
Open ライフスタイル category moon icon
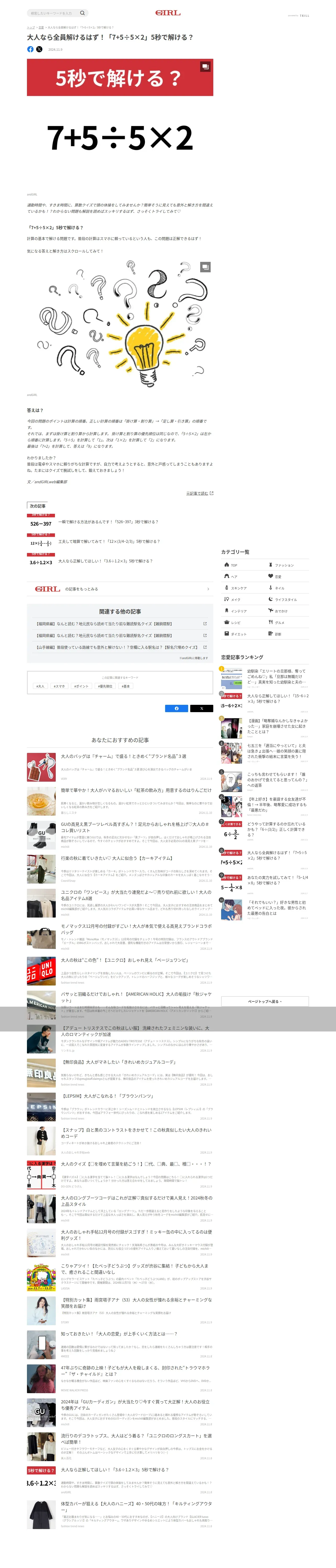pos(271,599)
